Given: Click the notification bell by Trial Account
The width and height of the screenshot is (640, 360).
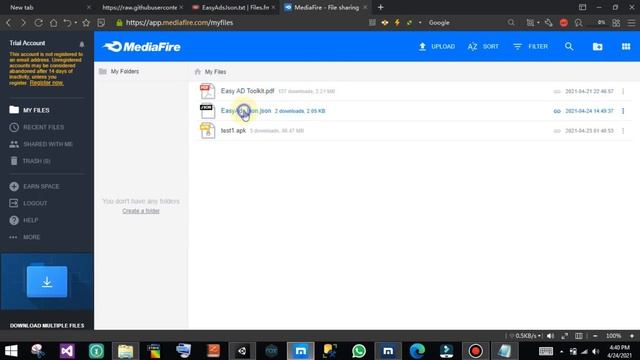Looking at the screenshot, I should click(82, 44).
